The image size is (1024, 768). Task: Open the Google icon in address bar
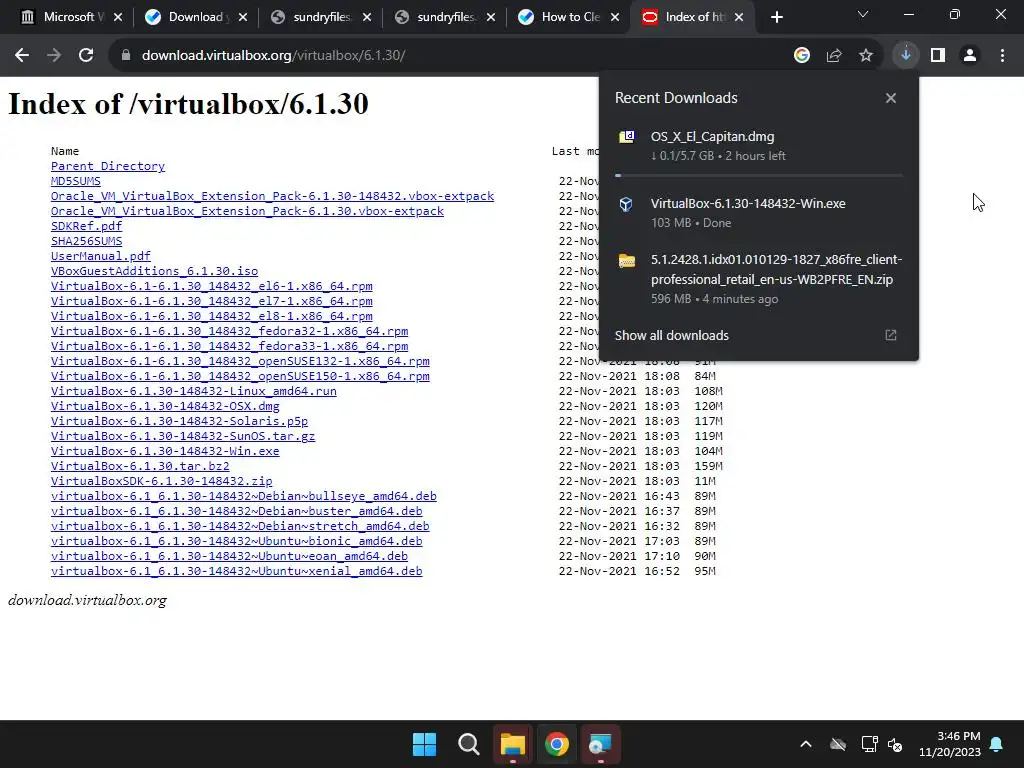point(802,56)
